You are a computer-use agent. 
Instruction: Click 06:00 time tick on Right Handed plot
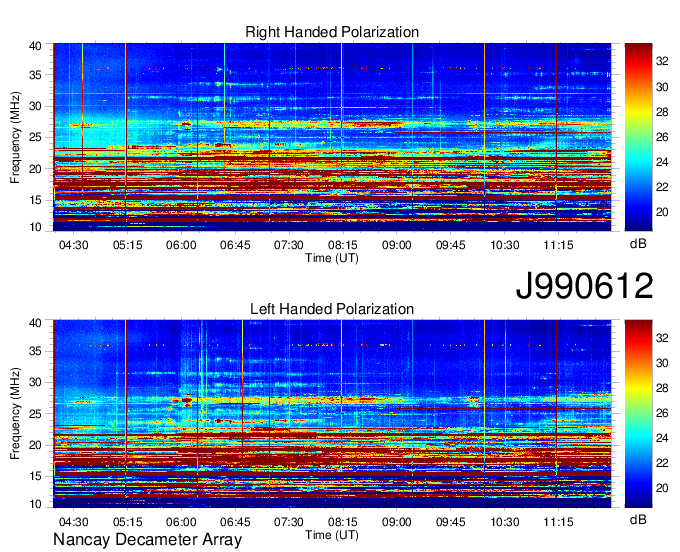click(x=181, y=245)
